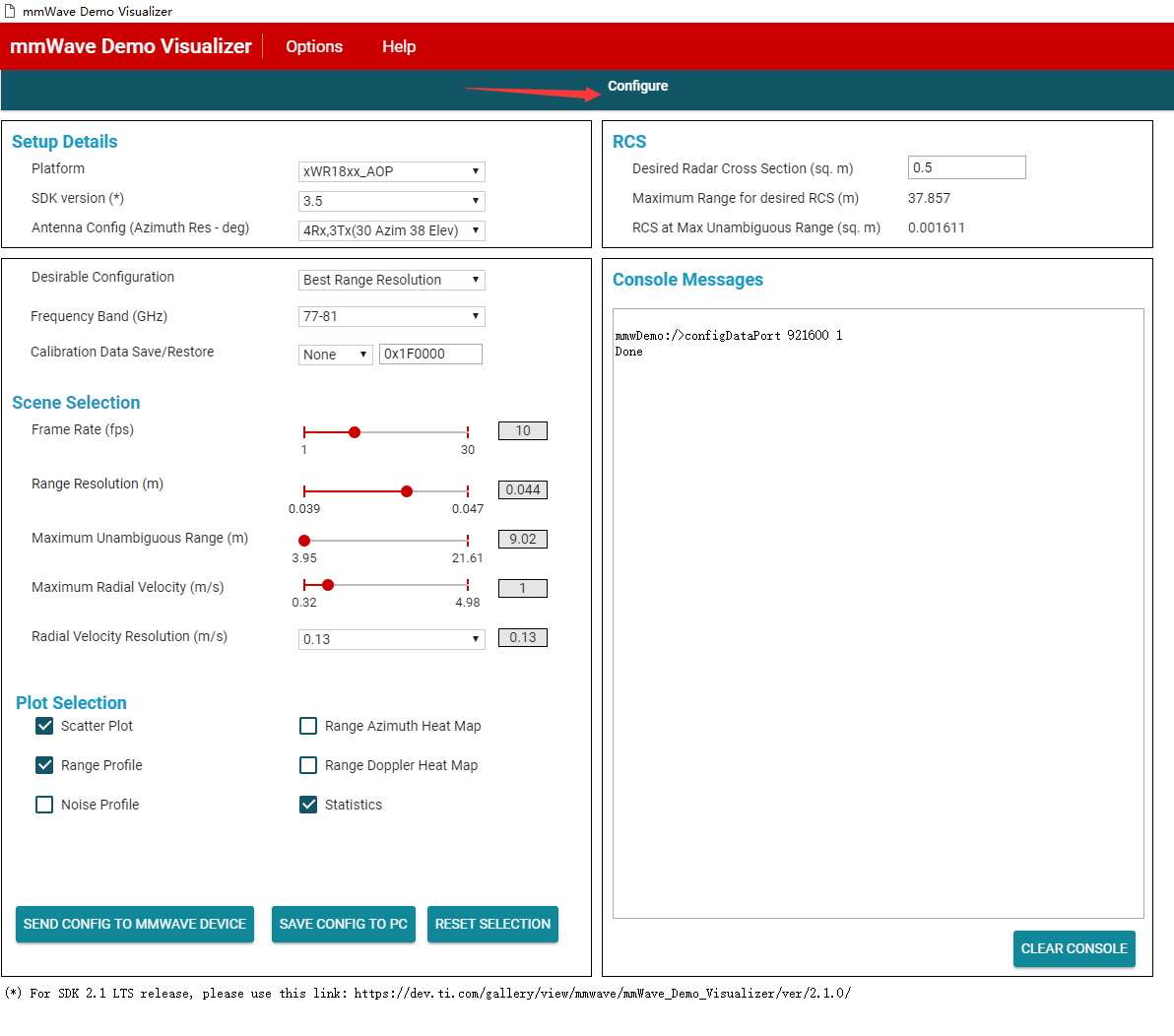The width and height of the screenshot is (1174, 1036).
Task: Open the Radial Velocity Resolution dropdown
Action: coord(392,639)
